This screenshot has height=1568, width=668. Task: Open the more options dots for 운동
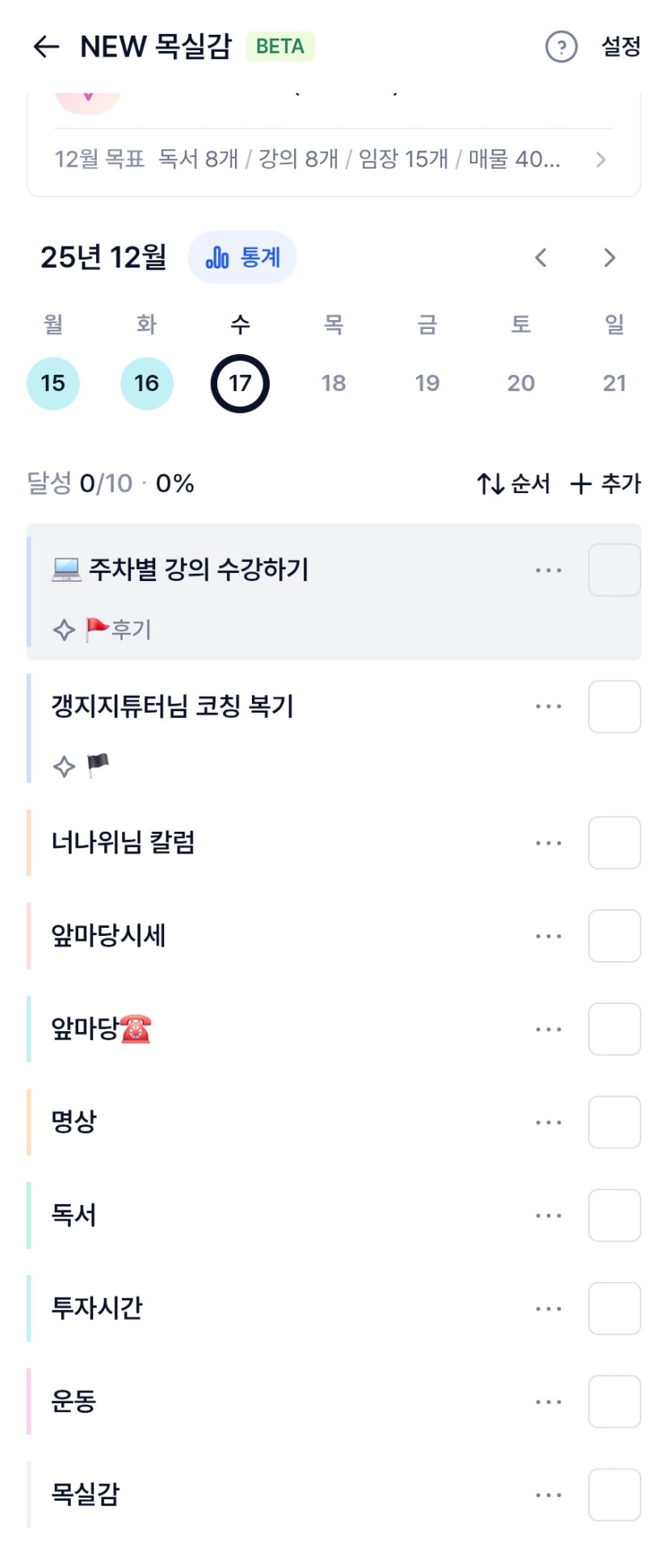point(548,1402)
